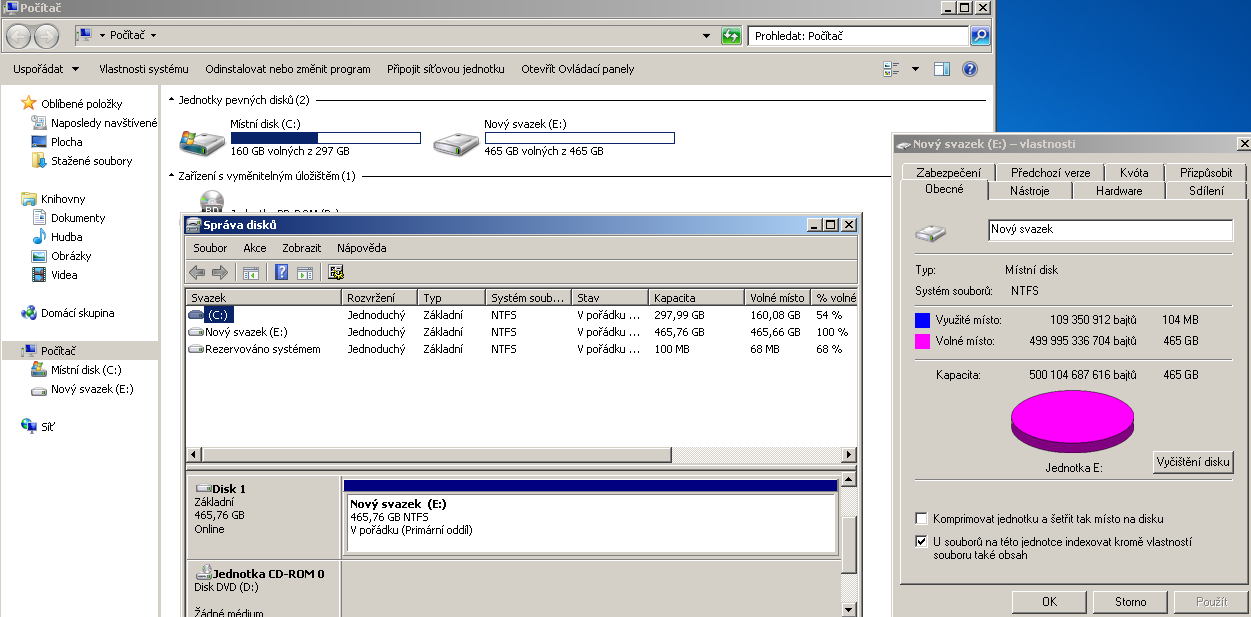Click the blue 'Využité místo' color swatch
The width and height of the screenshot is (1251, 617).
922,320
